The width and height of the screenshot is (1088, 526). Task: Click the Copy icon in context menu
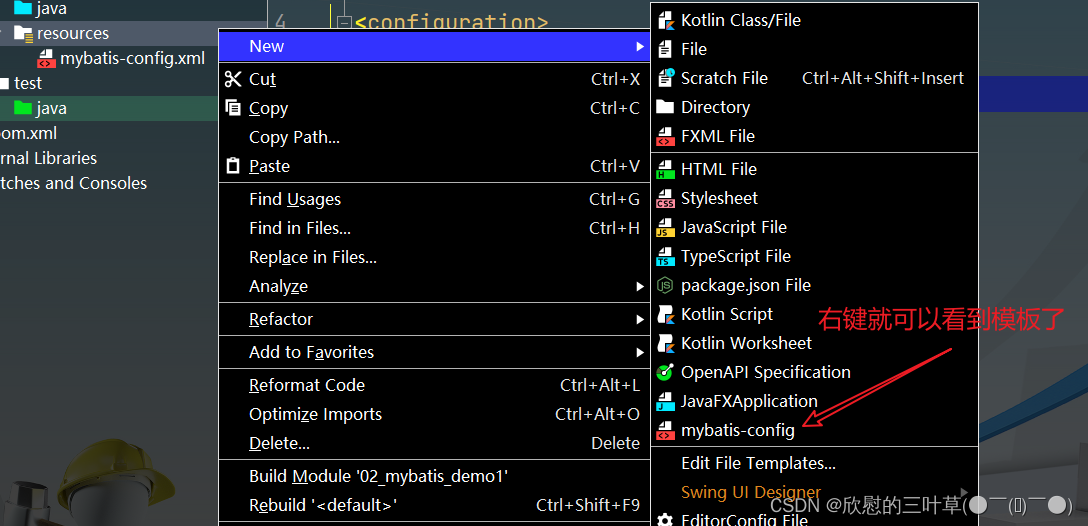pyautogui.click(x=233, y=108)
